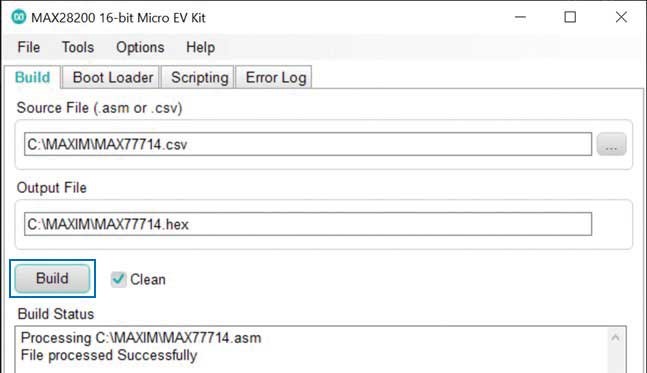Image resolution: width=647 pixels, height=373 pixels.
Task: Click the Output File path field
Action: [308, 224]
